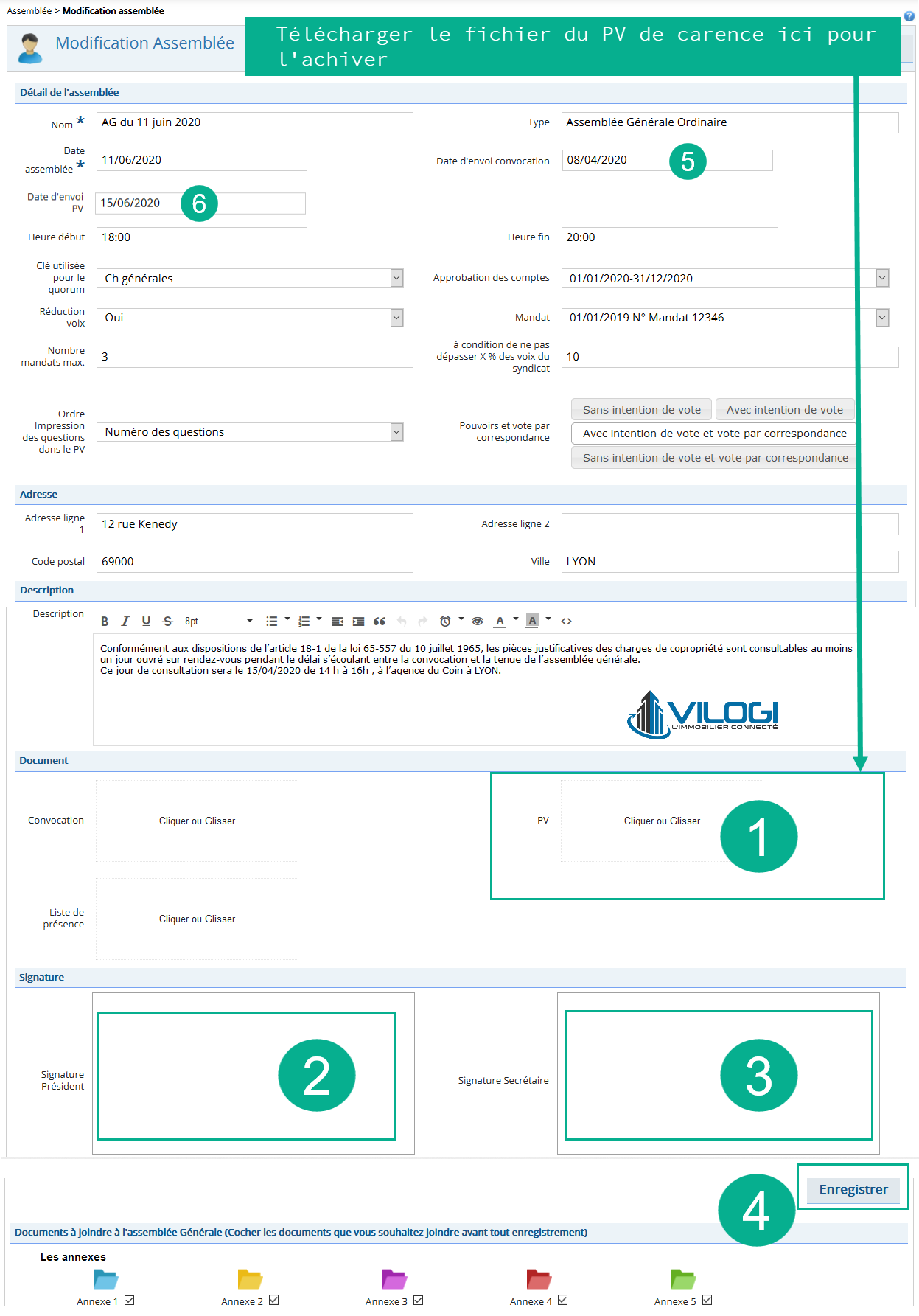
Task: Insert a numbered list in Description
Action: 304,622
